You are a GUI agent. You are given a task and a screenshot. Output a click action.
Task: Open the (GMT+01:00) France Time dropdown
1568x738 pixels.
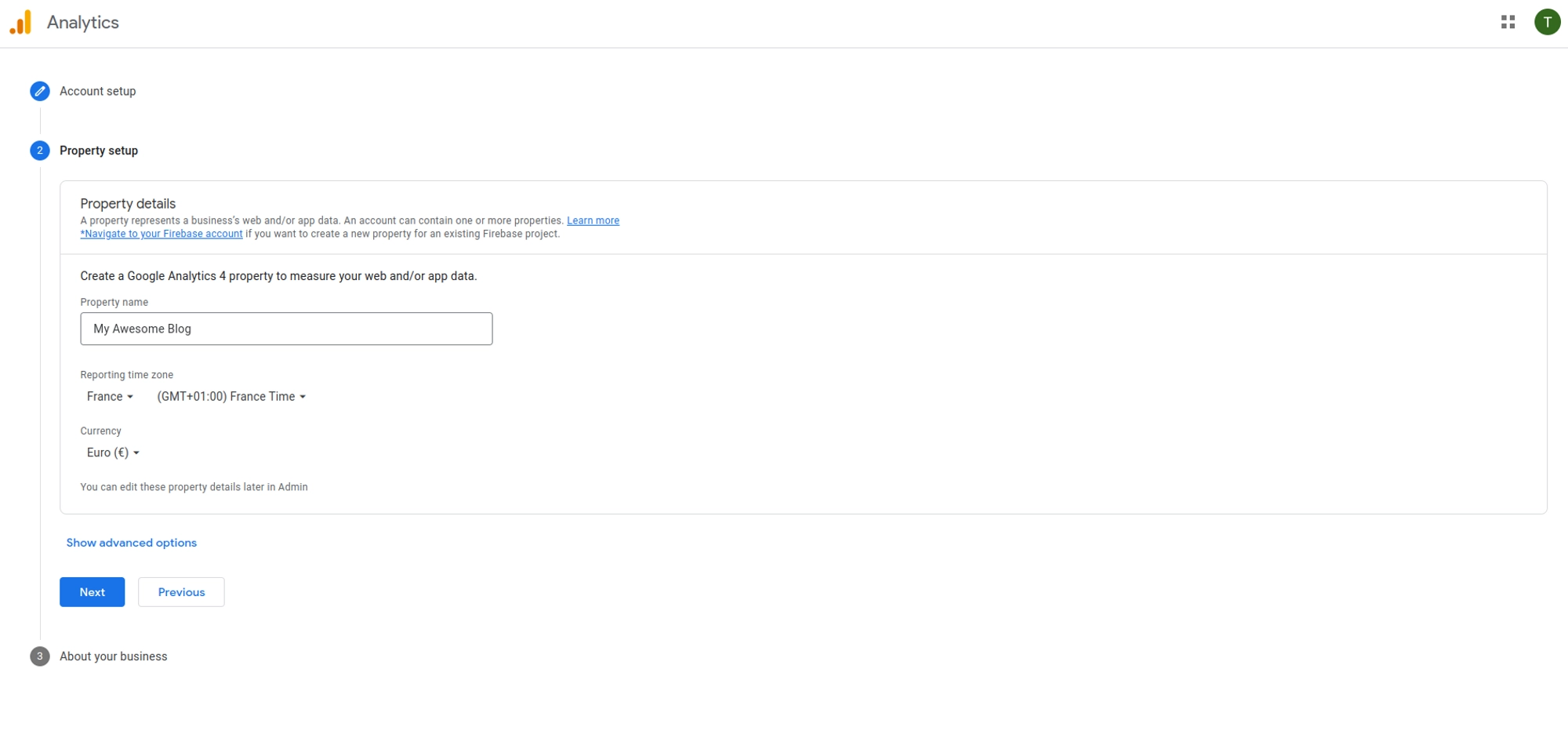click(231, 397)
